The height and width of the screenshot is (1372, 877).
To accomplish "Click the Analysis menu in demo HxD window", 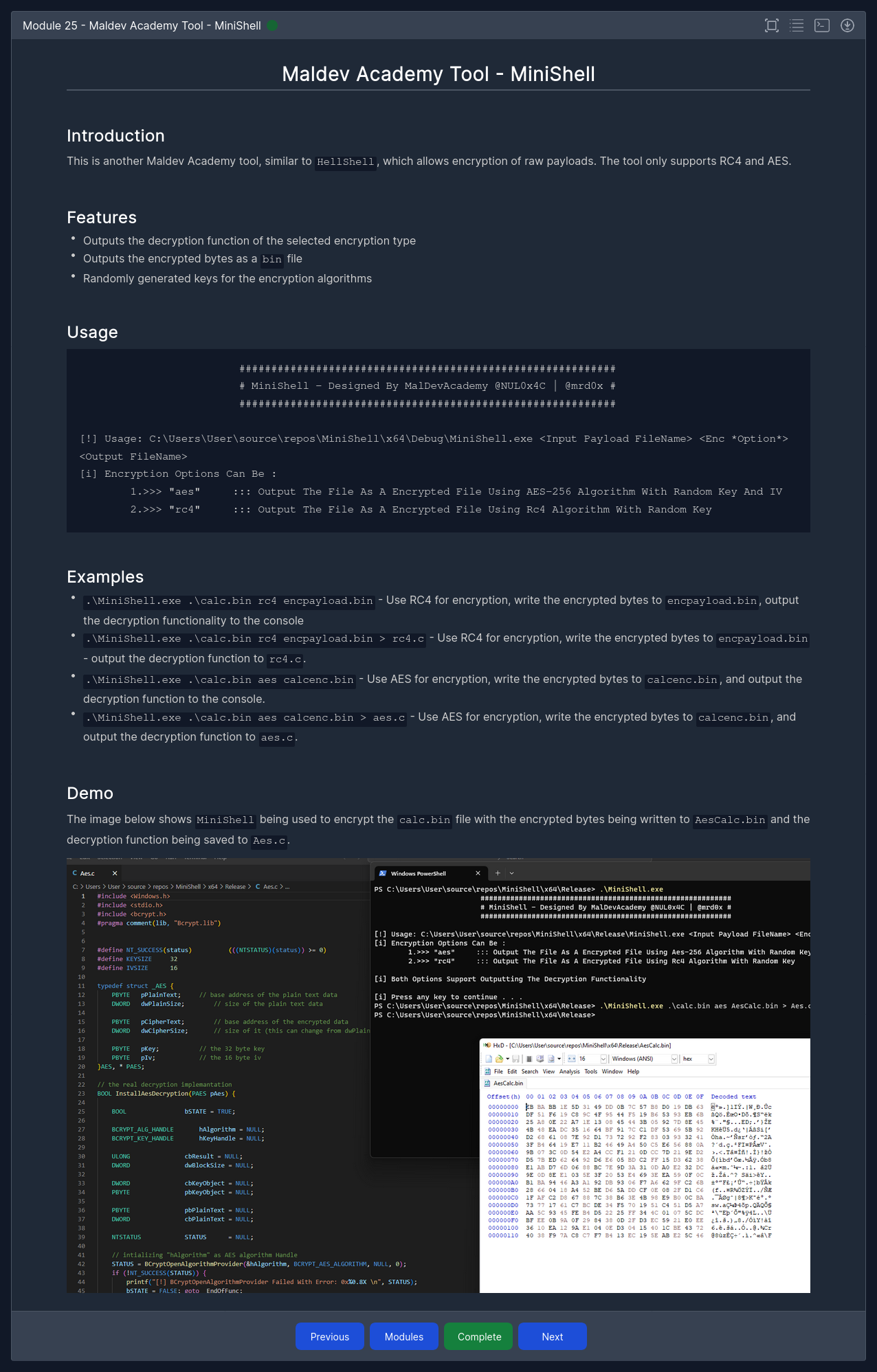I will 569,1071.
